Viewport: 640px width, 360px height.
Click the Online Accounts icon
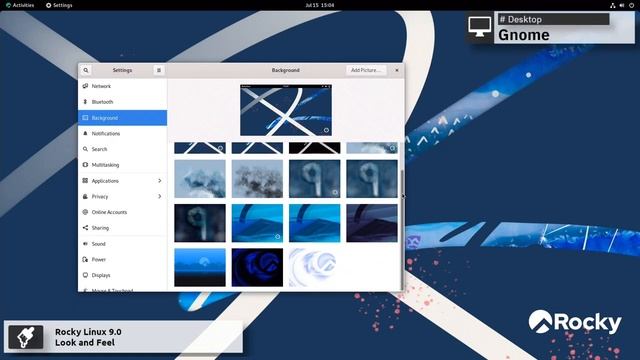[x=85, y=212]
